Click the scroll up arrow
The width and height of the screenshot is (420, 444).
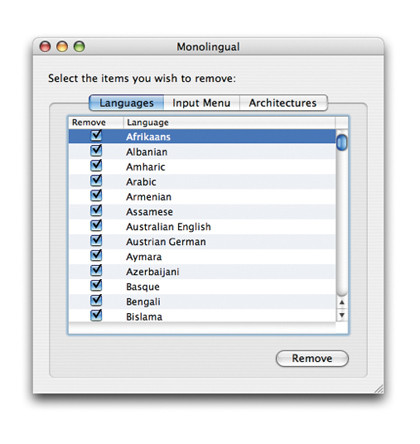coord(342,302)
